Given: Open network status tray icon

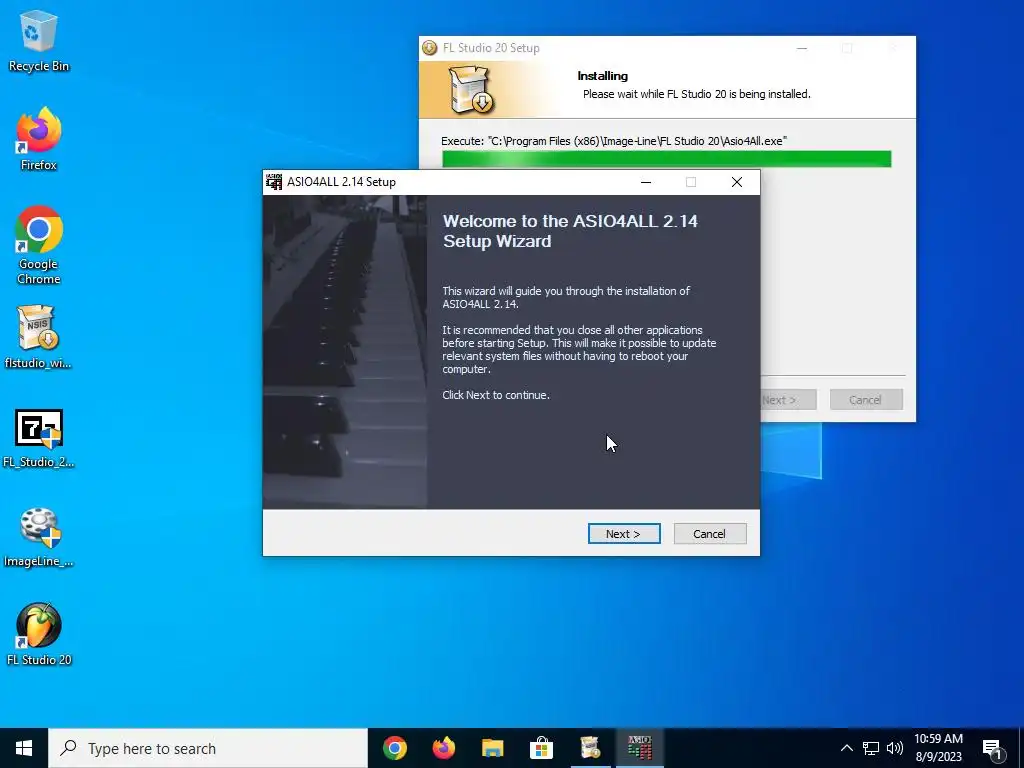Looking at the screenshot, I should coord(871,748).
